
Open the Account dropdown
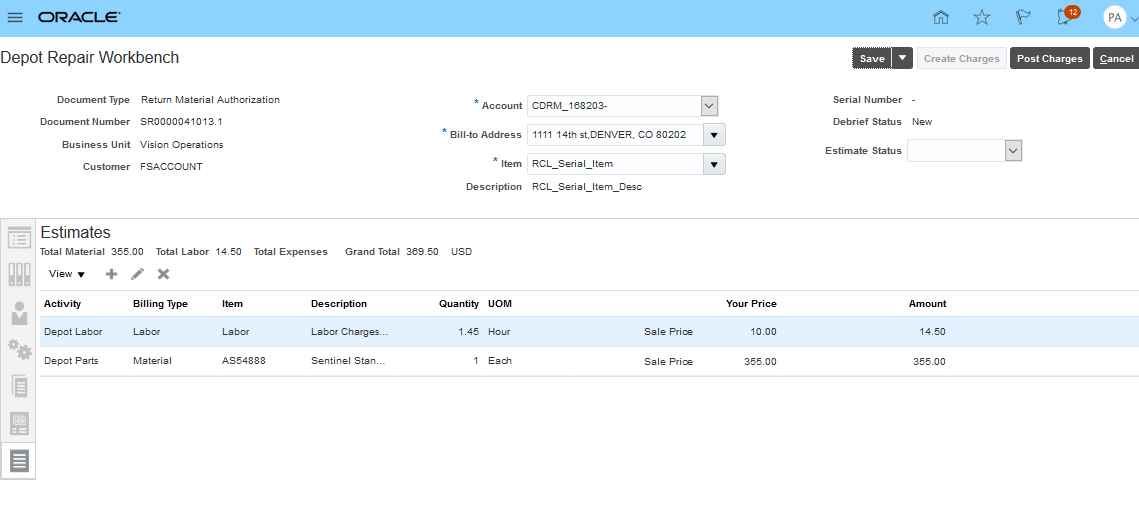click(x=709, y=106)
